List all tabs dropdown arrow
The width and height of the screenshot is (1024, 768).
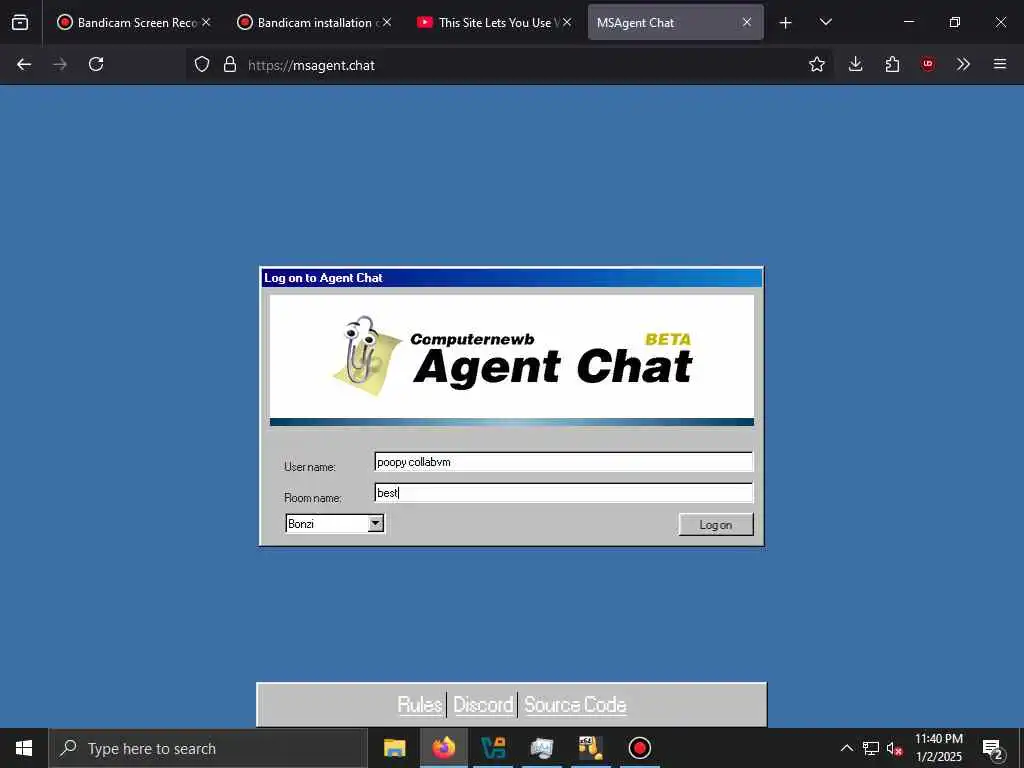825,22
